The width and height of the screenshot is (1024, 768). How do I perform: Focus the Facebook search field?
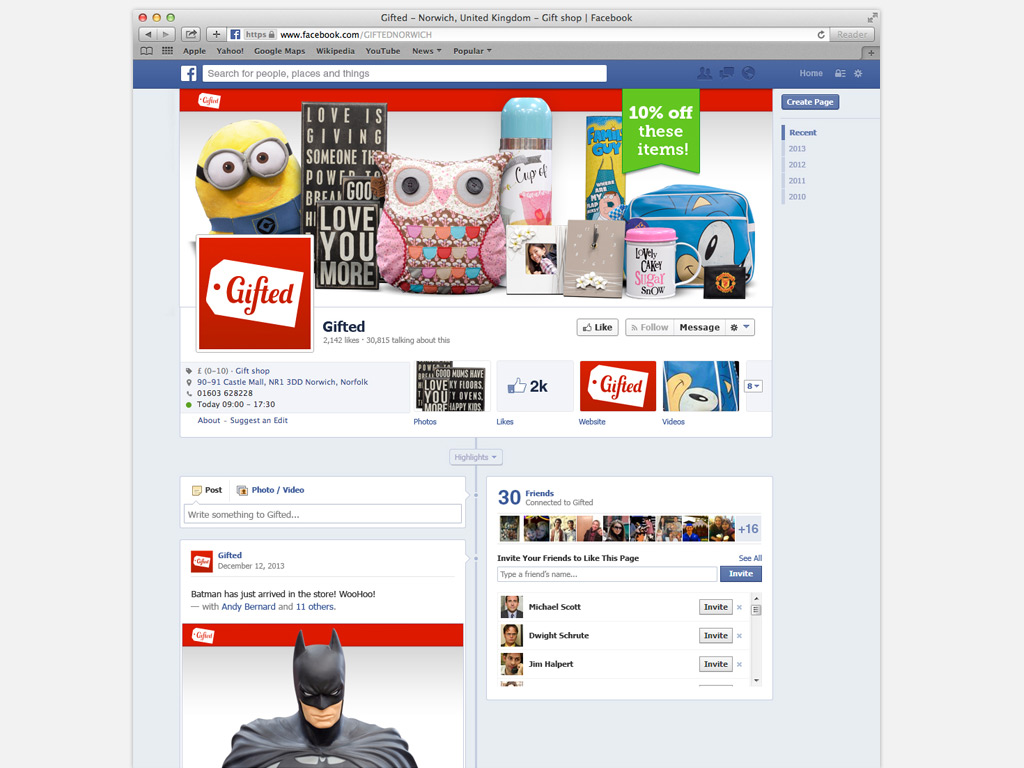[404, 74]
